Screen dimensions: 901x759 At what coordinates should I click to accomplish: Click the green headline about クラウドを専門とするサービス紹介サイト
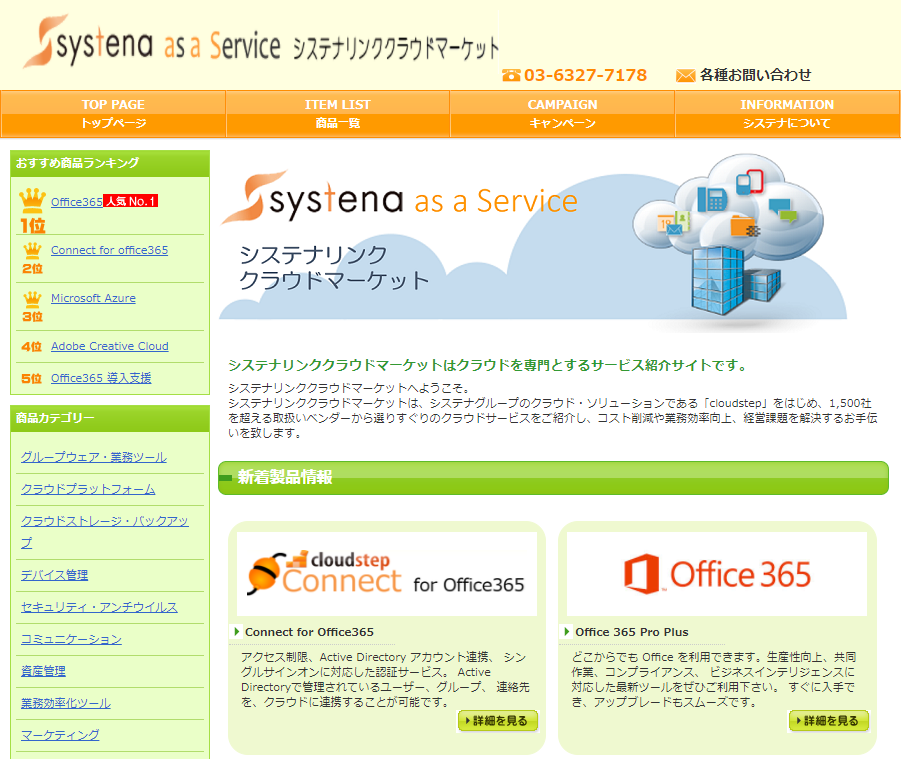[x=489, y=365]
